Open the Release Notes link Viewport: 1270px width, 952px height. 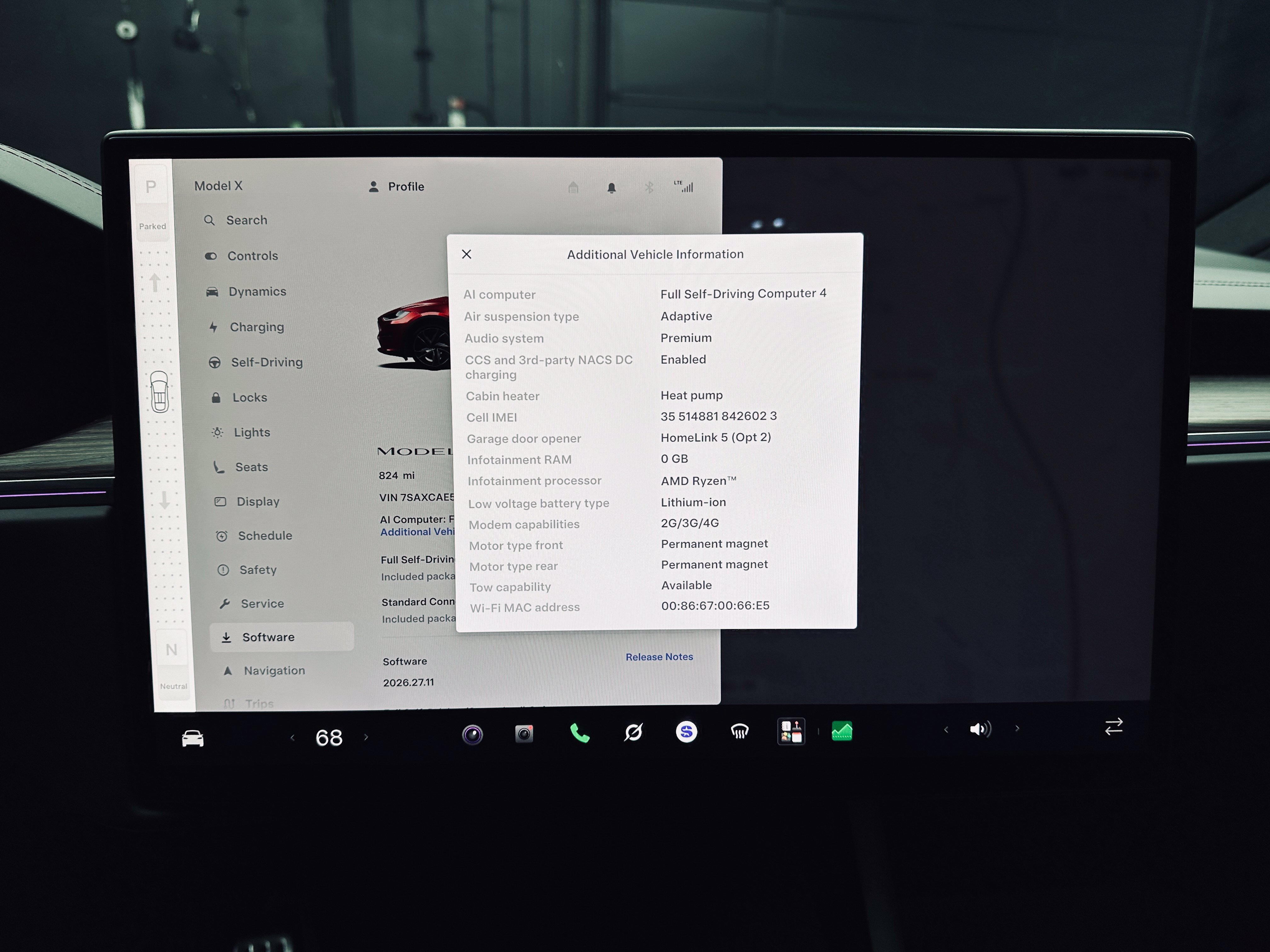tap(659, 657)
